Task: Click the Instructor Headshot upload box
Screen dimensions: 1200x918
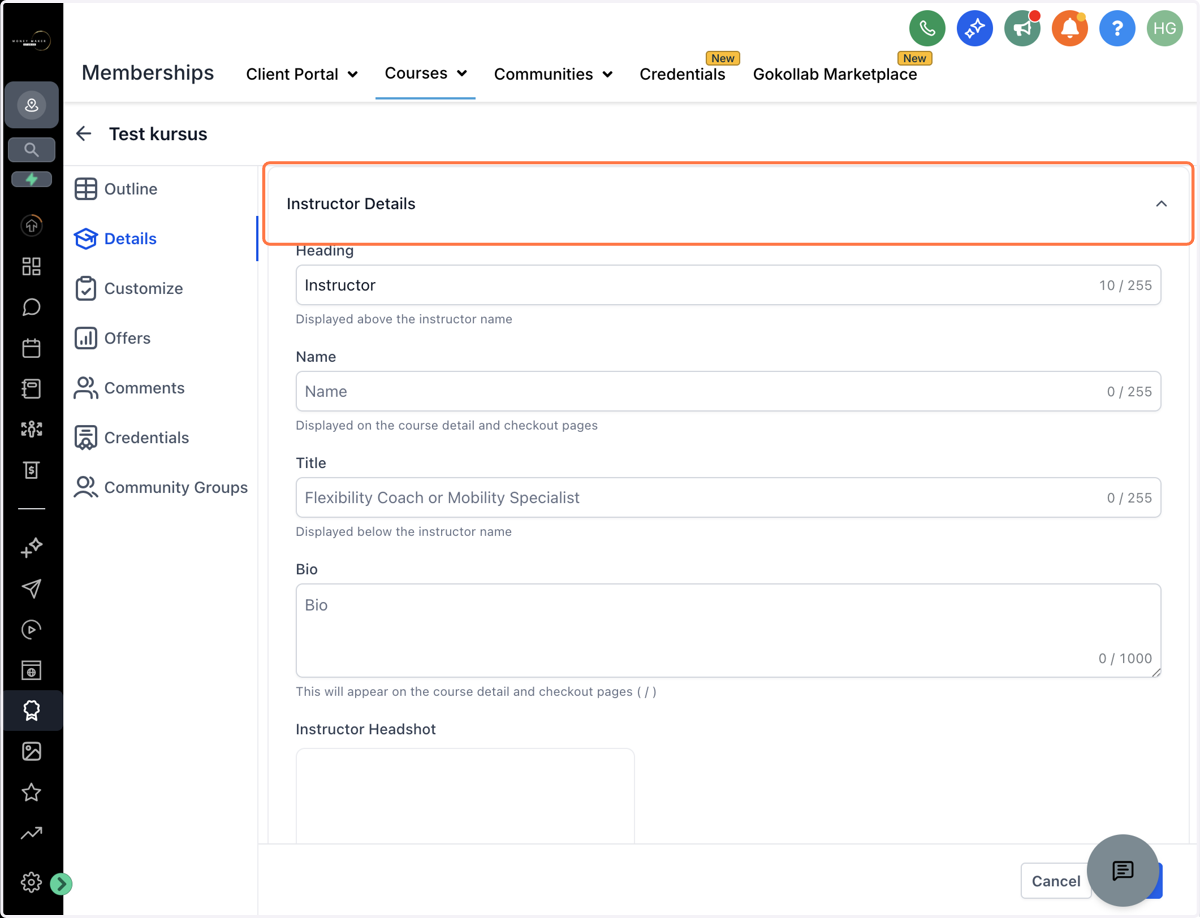Action: tap(465, 796)
